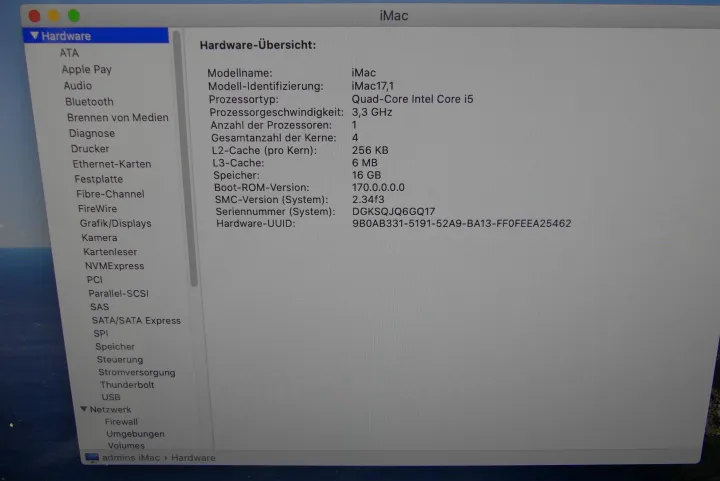
Task: Collapse the Hardware disclosure triangle
Action: [x=34, y=35]
